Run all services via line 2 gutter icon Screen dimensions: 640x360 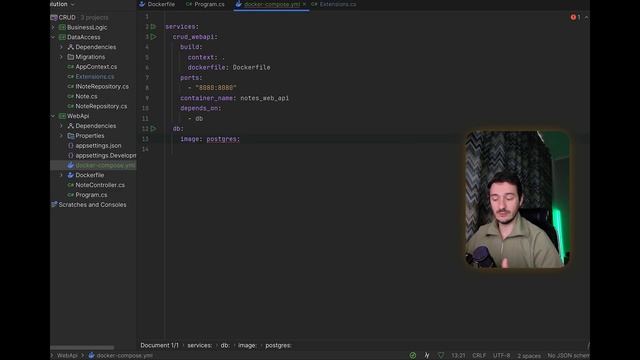tap(153, 27)
